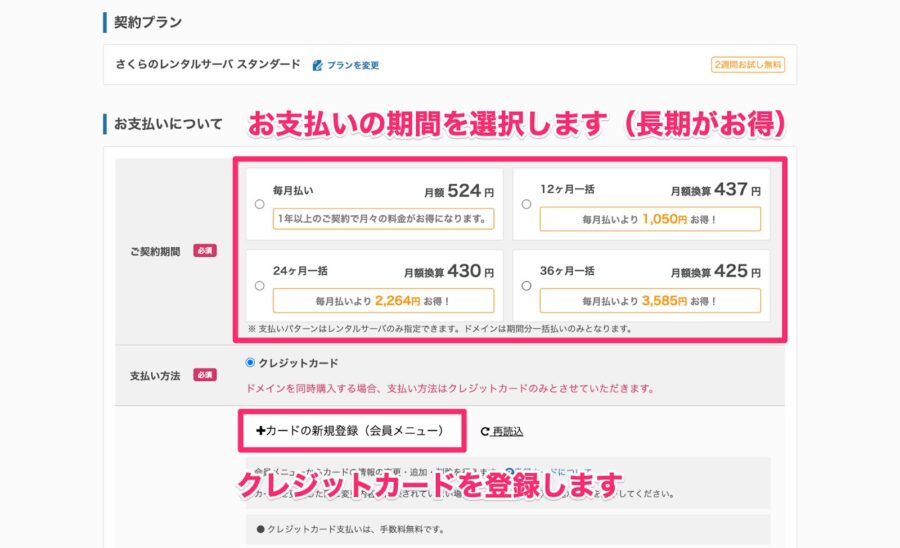This screenshot has height=548, width=900.
Task: Click the reload arrow icon beside 再読込
Action: [x=485, y=432]
